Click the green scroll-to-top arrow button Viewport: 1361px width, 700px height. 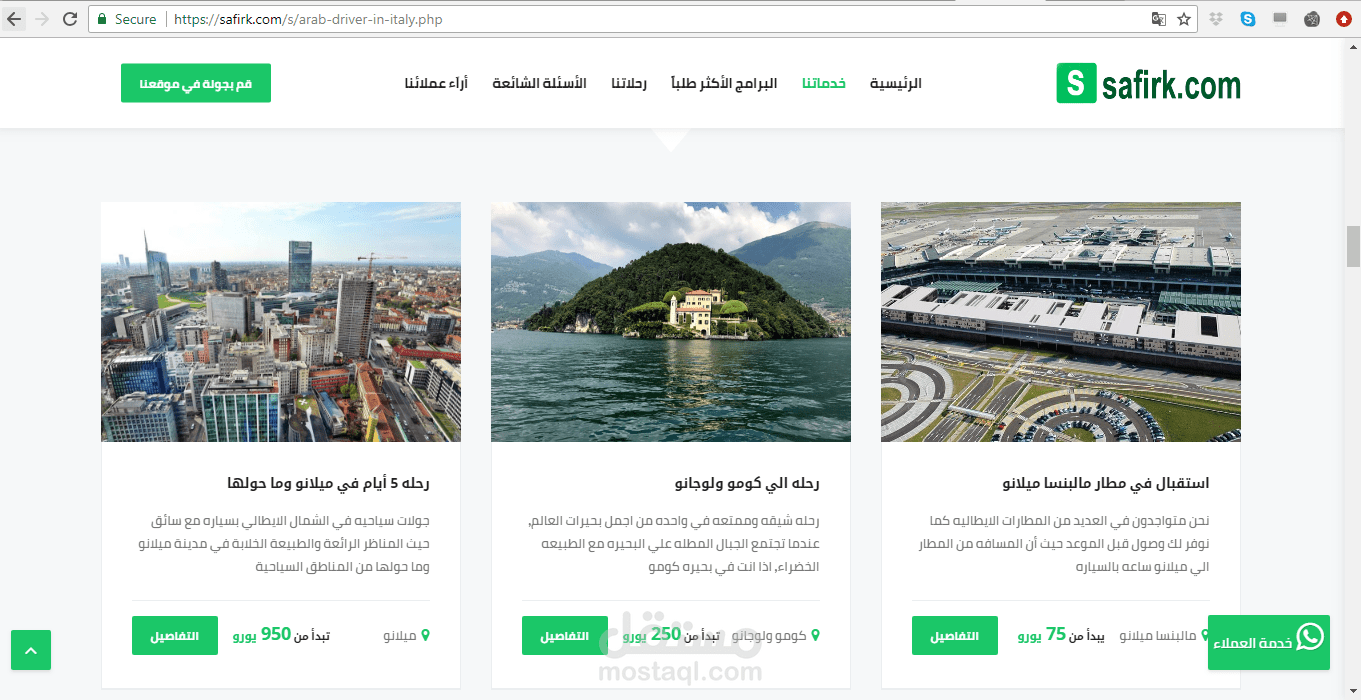(x=31, y=650)
